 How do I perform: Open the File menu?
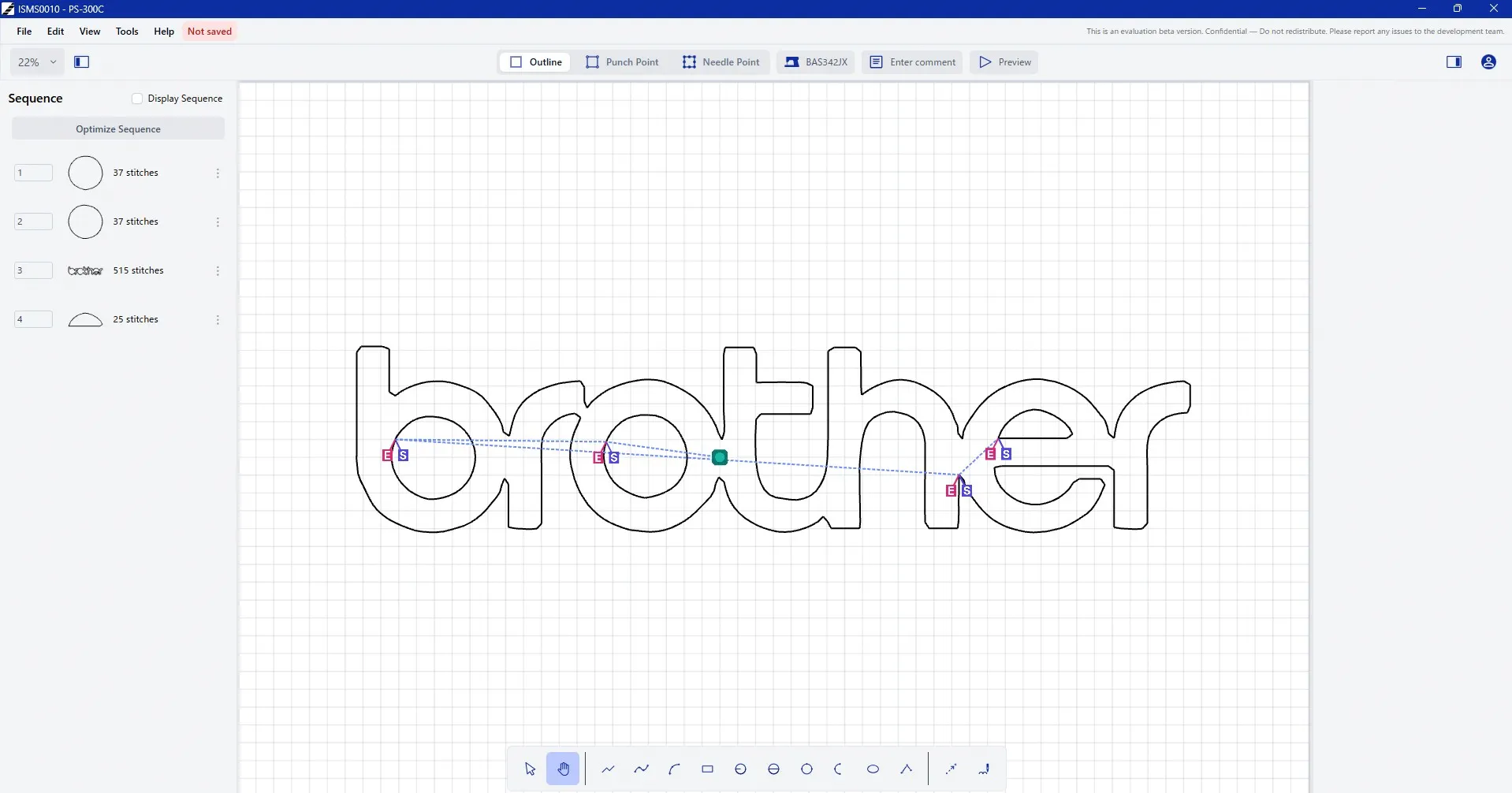pos(24,32)
